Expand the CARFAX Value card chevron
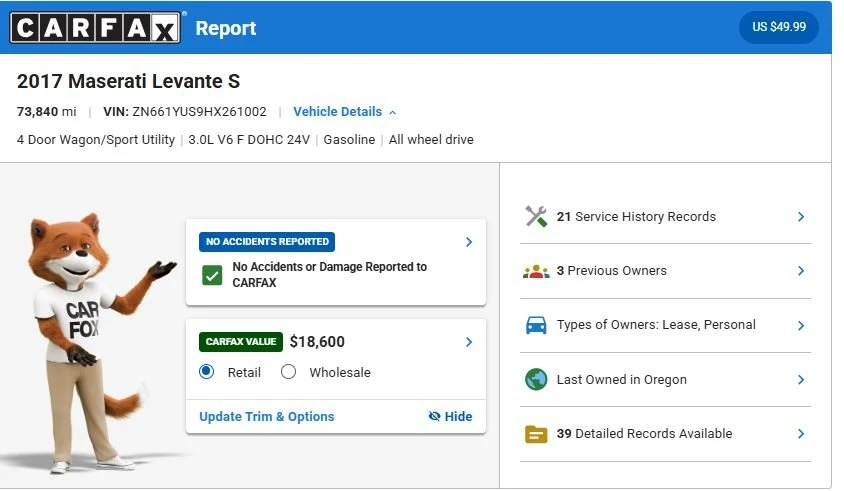This screenshot has width=844, height=491. (x=469, y=342)
